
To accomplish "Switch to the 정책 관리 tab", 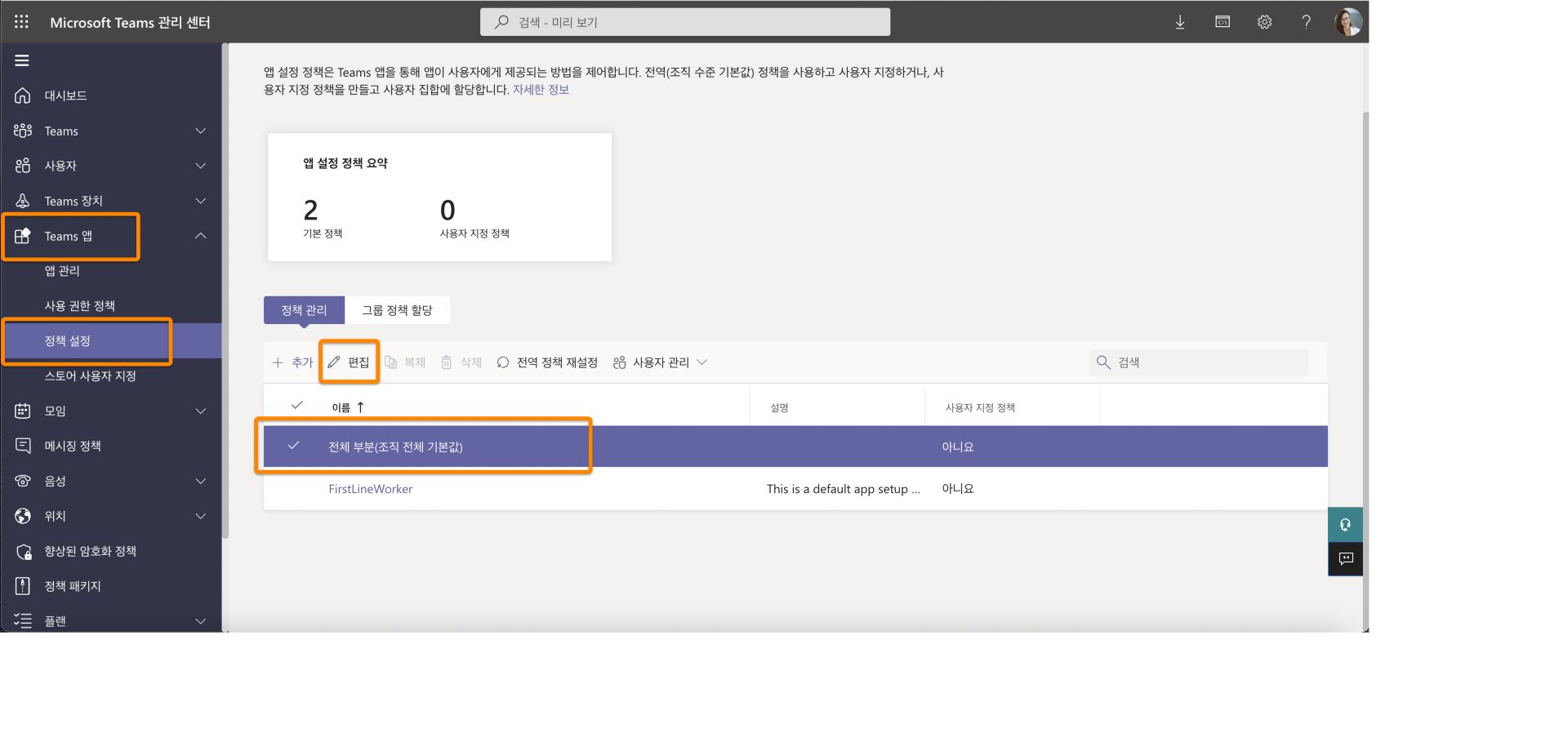I will click(304, 310).
